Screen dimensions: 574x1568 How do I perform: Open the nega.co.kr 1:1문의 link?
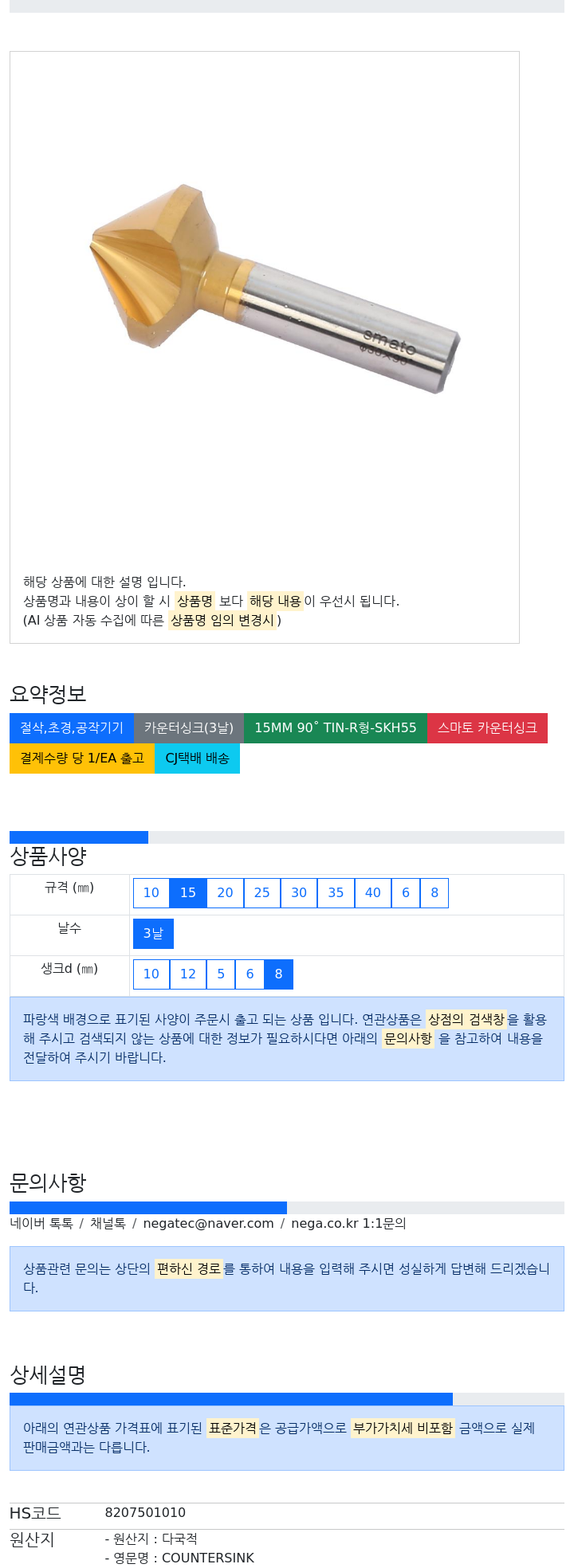coord(348,1224)
